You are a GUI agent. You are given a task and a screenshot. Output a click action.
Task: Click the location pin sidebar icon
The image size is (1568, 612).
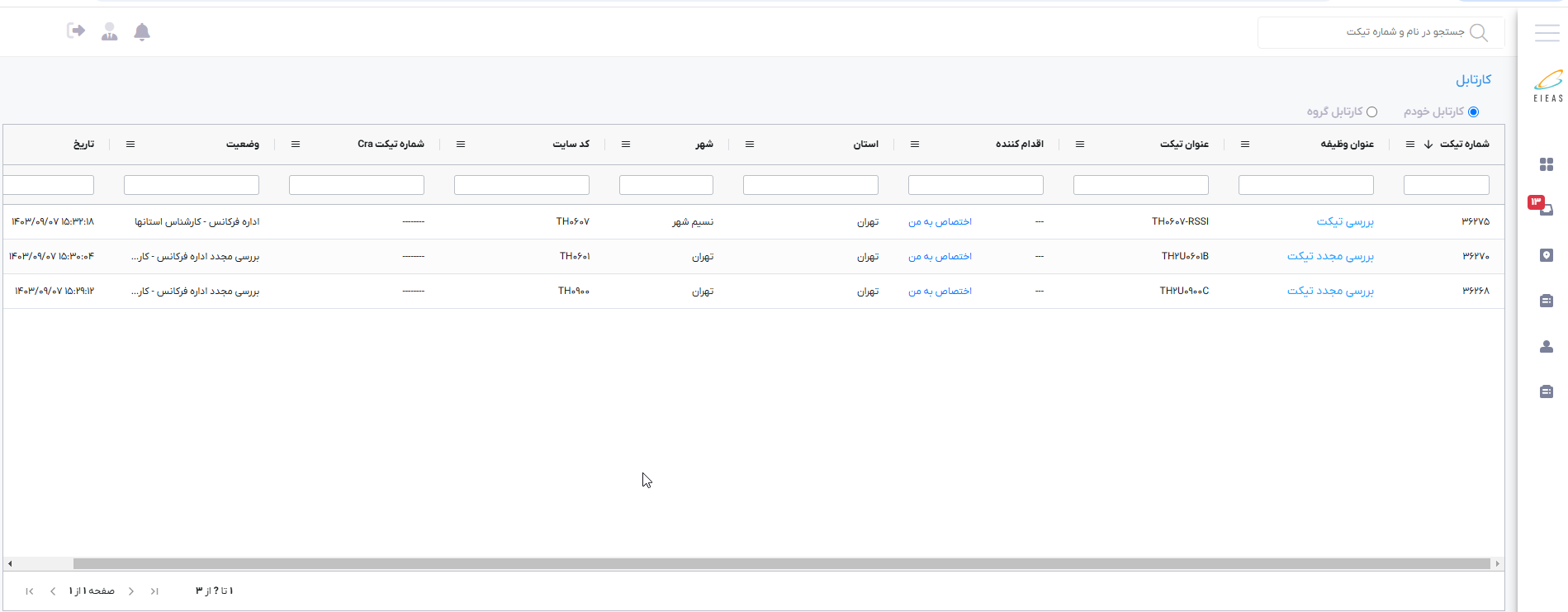click(1547, 256)
